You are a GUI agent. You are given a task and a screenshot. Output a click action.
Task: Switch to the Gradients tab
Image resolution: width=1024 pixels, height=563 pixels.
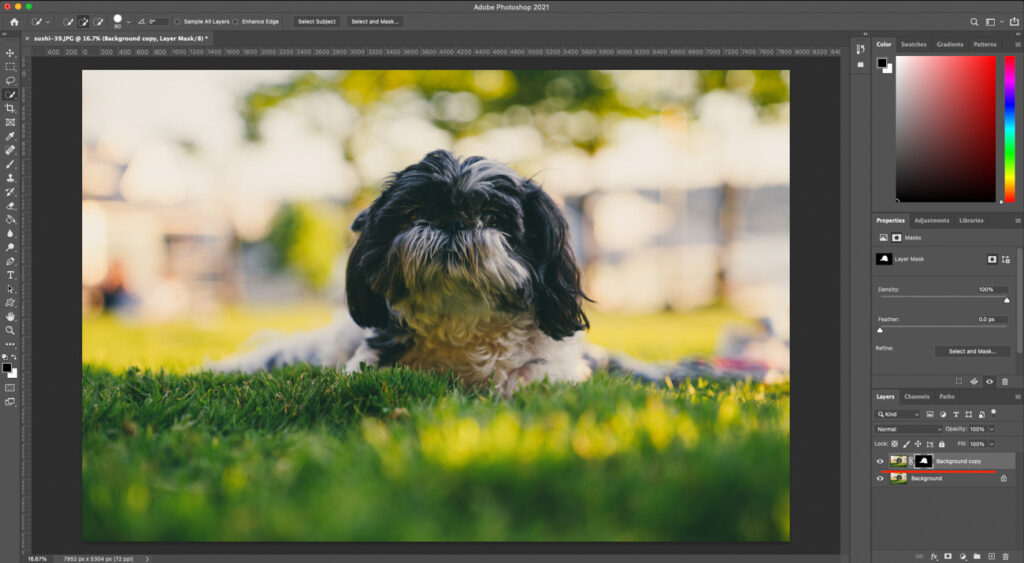coord(950,44)
